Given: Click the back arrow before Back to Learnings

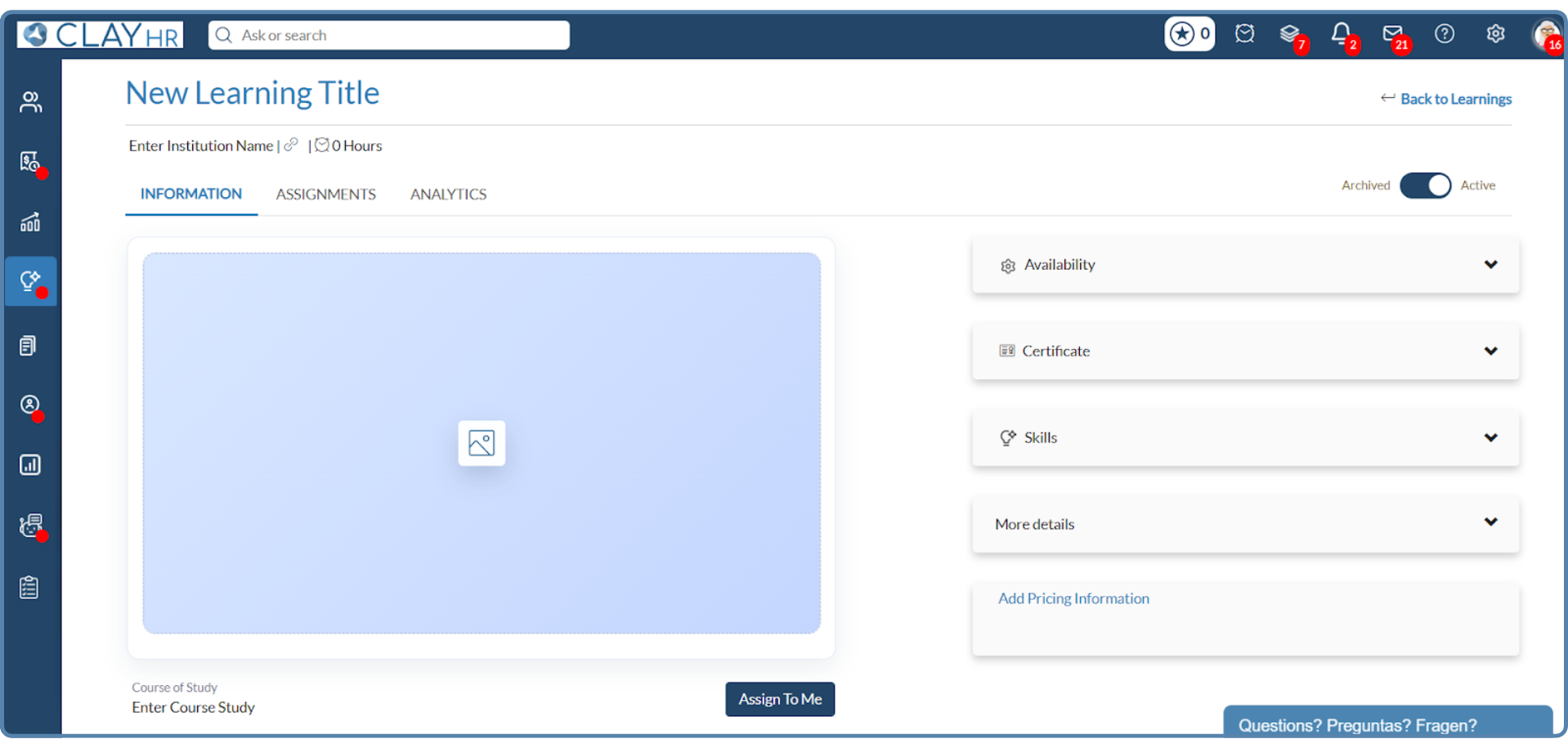Looking at the screenshot, I should 1388,98.
